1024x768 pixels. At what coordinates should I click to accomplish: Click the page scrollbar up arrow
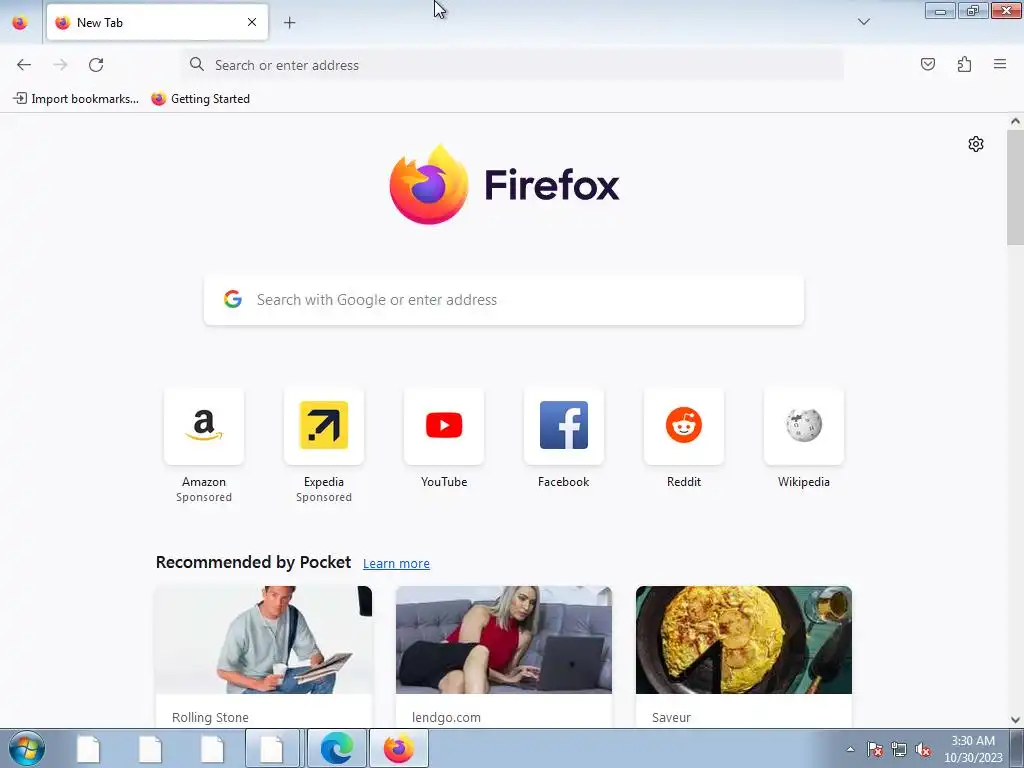(1015, 121)
